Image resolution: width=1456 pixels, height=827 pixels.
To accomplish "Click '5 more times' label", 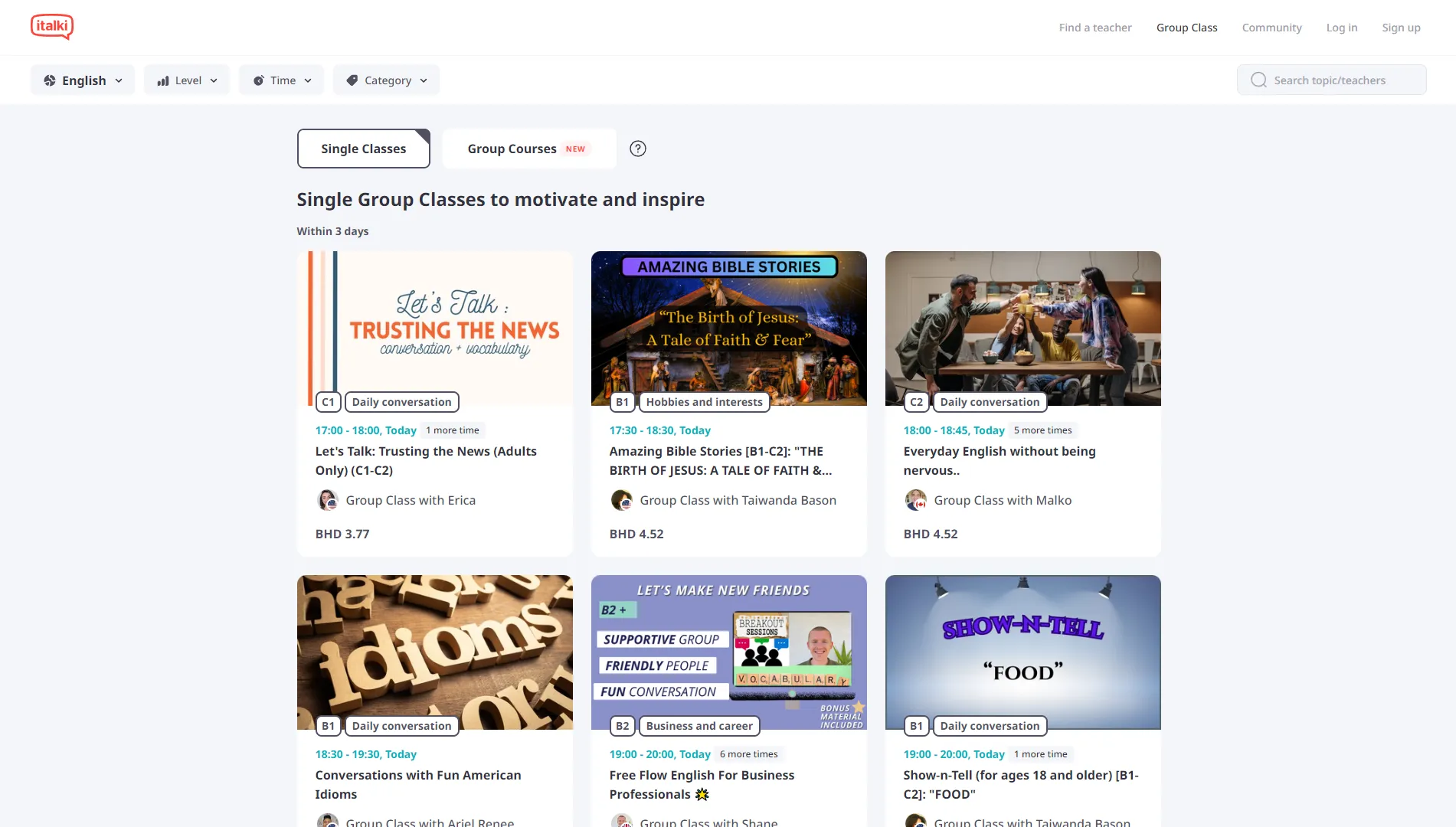I will (1043, 430).
